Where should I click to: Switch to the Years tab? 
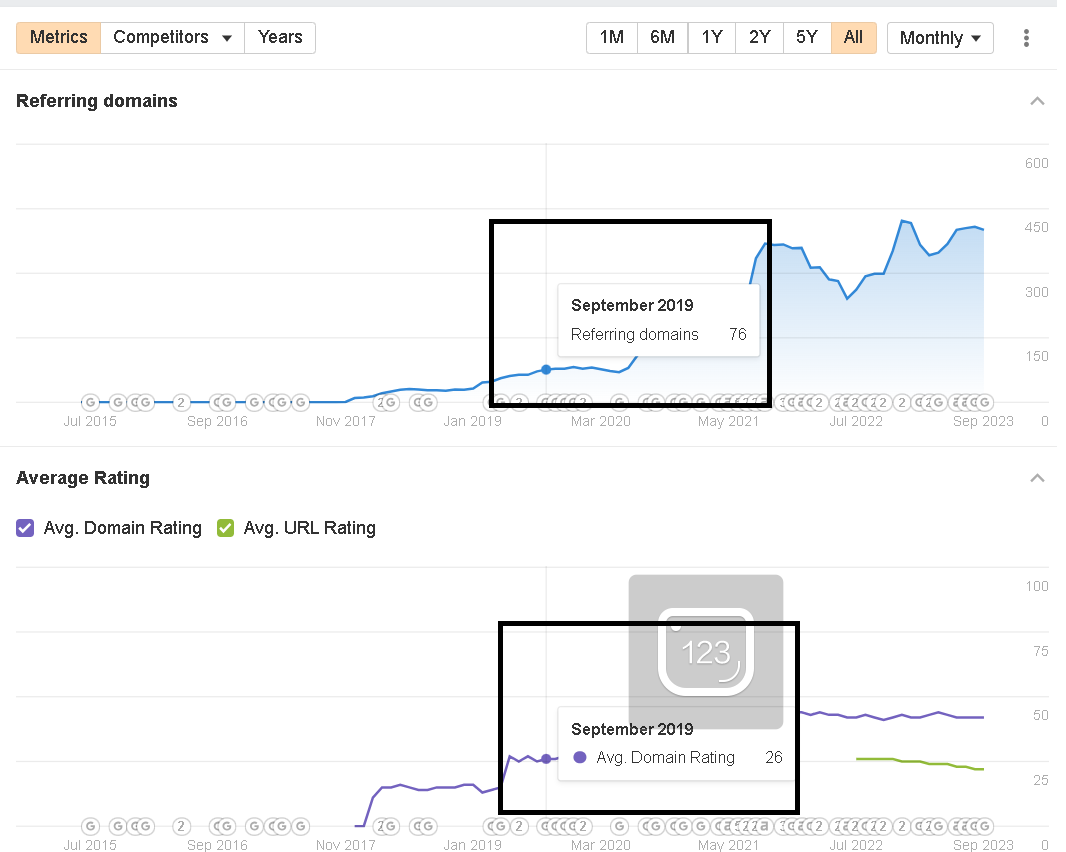pos(279,38)
